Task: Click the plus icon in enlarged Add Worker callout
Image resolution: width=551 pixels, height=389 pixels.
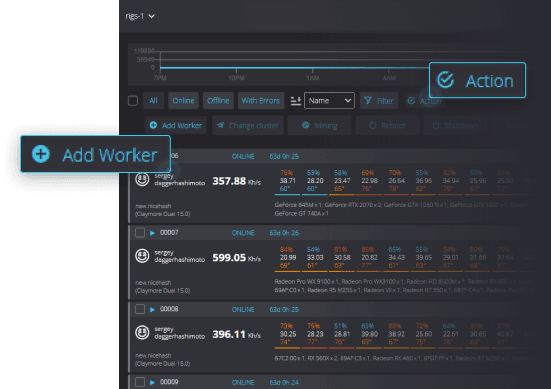Action: [41, 154]
